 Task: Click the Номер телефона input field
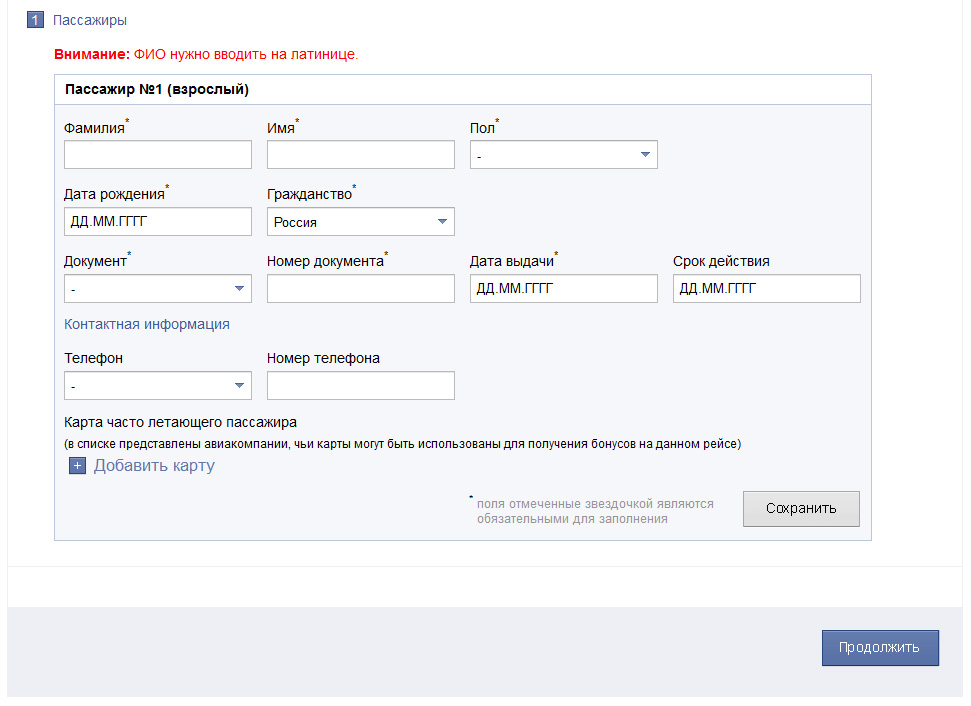pyautogui.click(x=360, y=386)
